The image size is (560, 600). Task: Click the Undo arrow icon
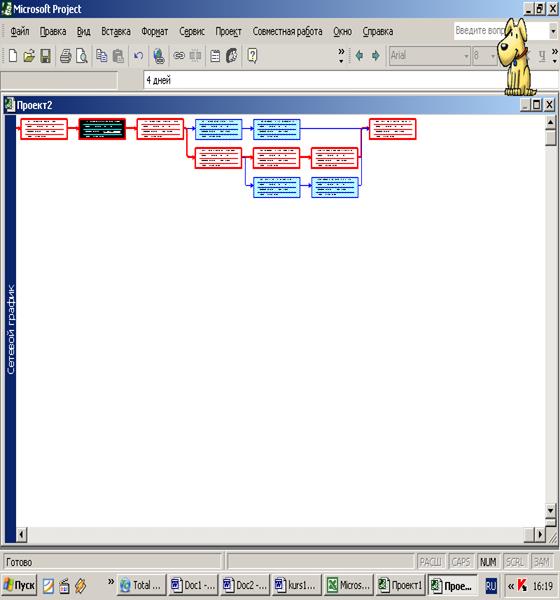pyautogui.click(x=138, y=56)
